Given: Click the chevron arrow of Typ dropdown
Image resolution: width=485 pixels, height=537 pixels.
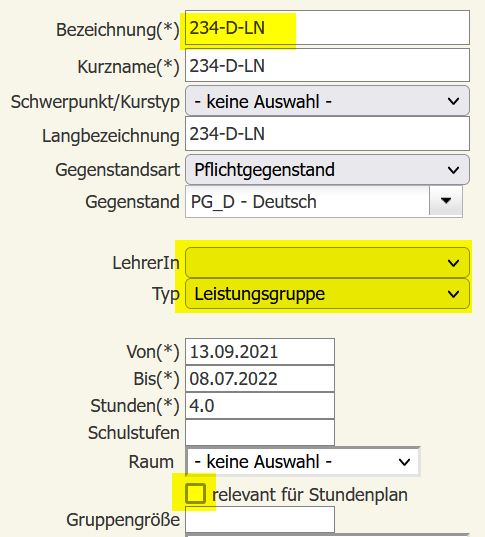Looking at the screenshot, I should 453,294.
